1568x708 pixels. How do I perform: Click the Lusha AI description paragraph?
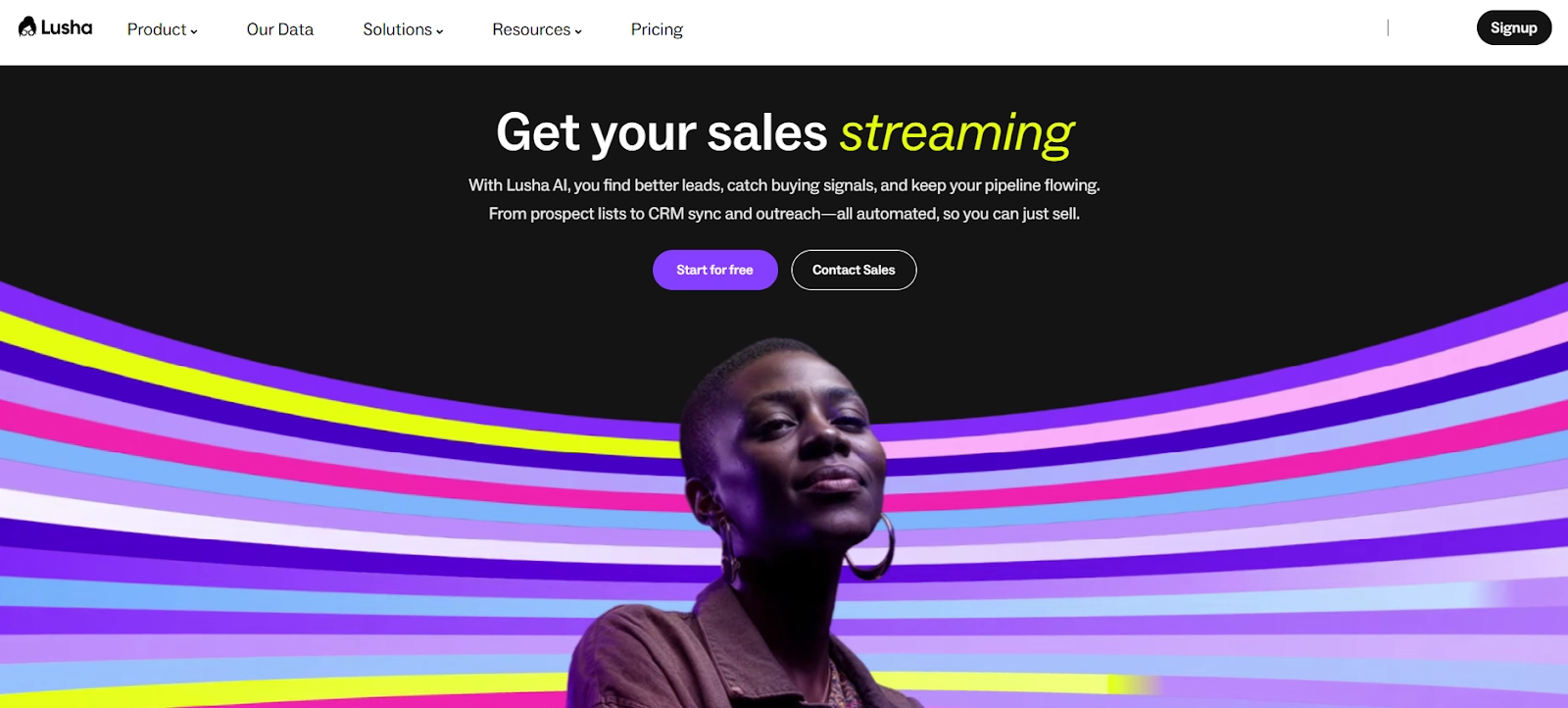[784, 199]
